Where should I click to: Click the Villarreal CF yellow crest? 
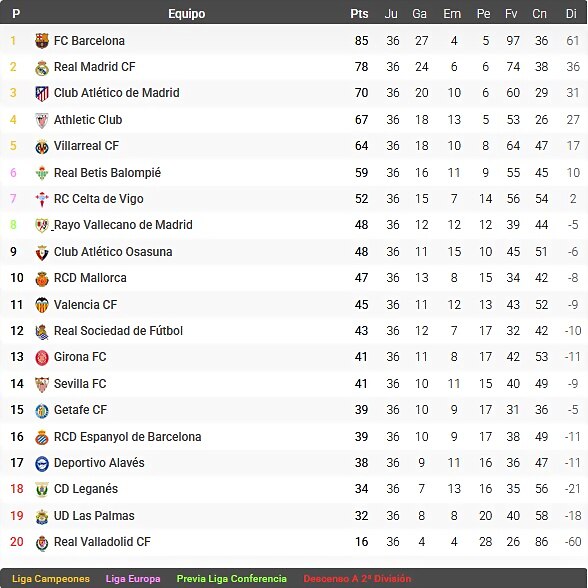click(42, 147)
